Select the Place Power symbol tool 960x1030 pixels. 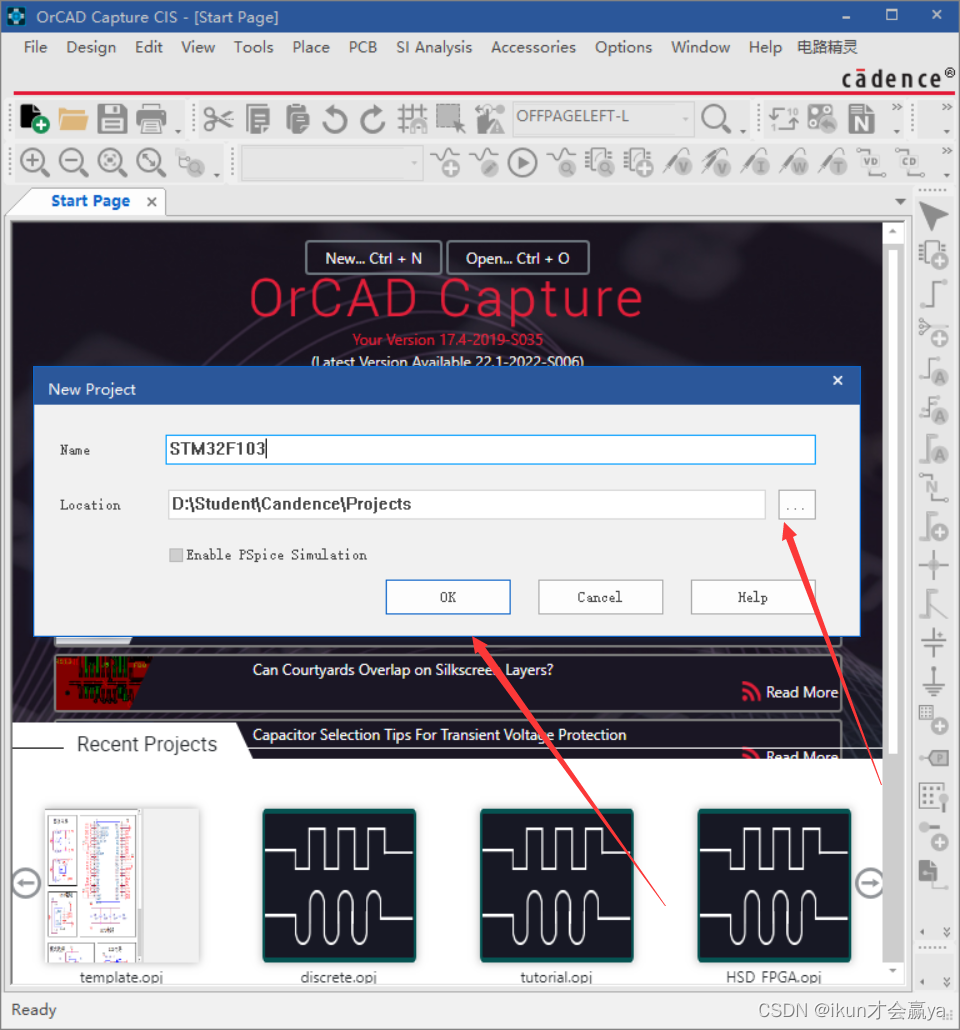933,641
